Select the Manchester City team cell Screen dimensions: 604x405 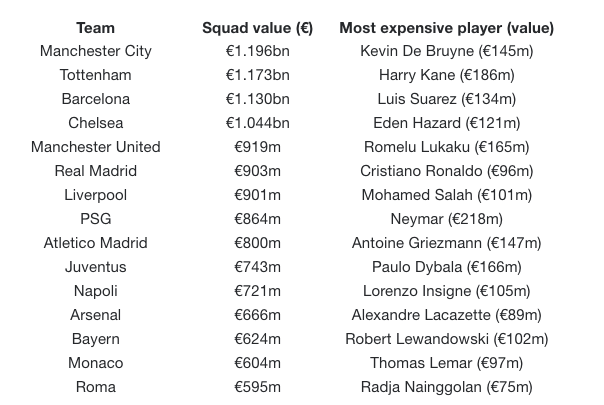tap(96, 51)
